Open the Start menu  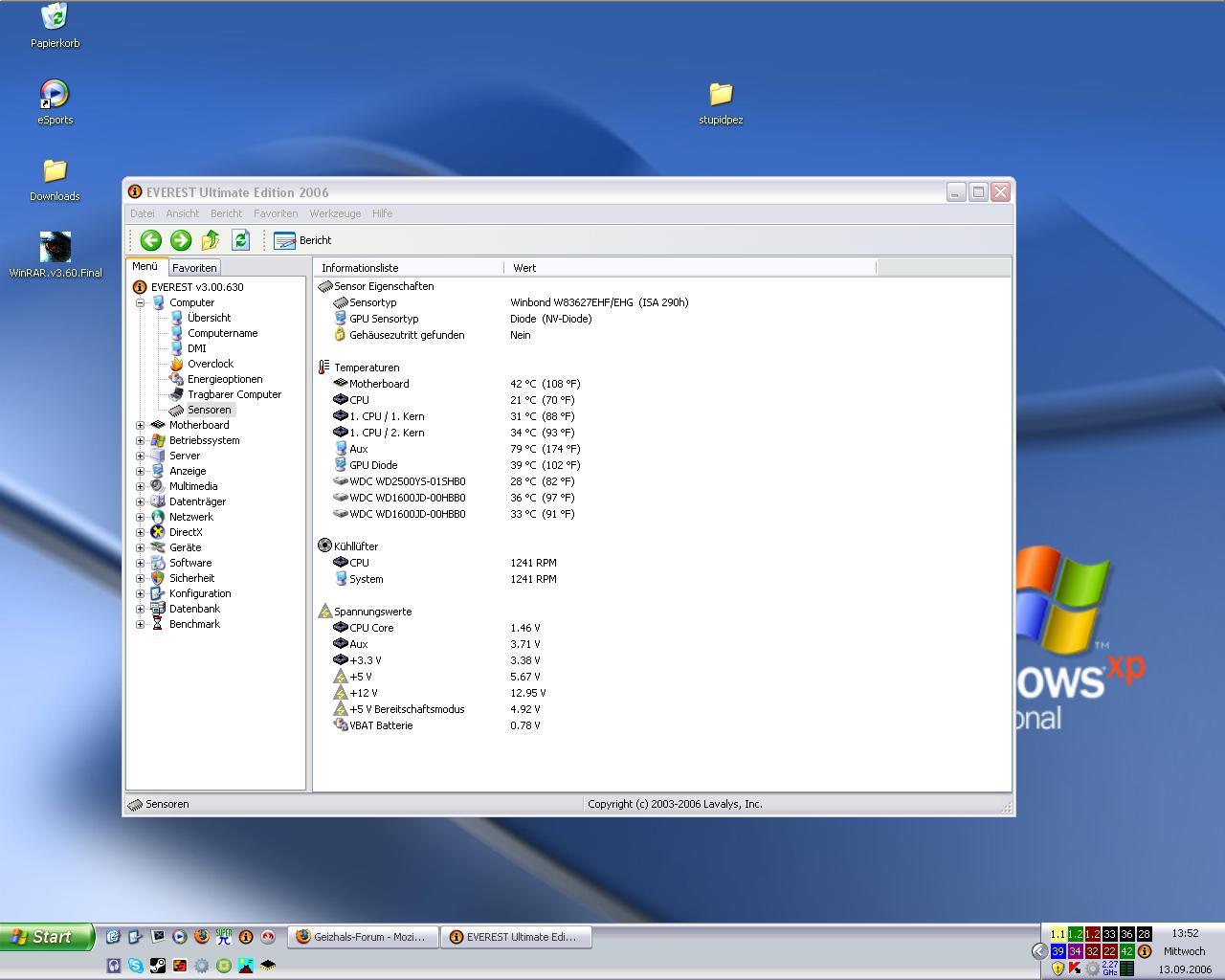47,937
